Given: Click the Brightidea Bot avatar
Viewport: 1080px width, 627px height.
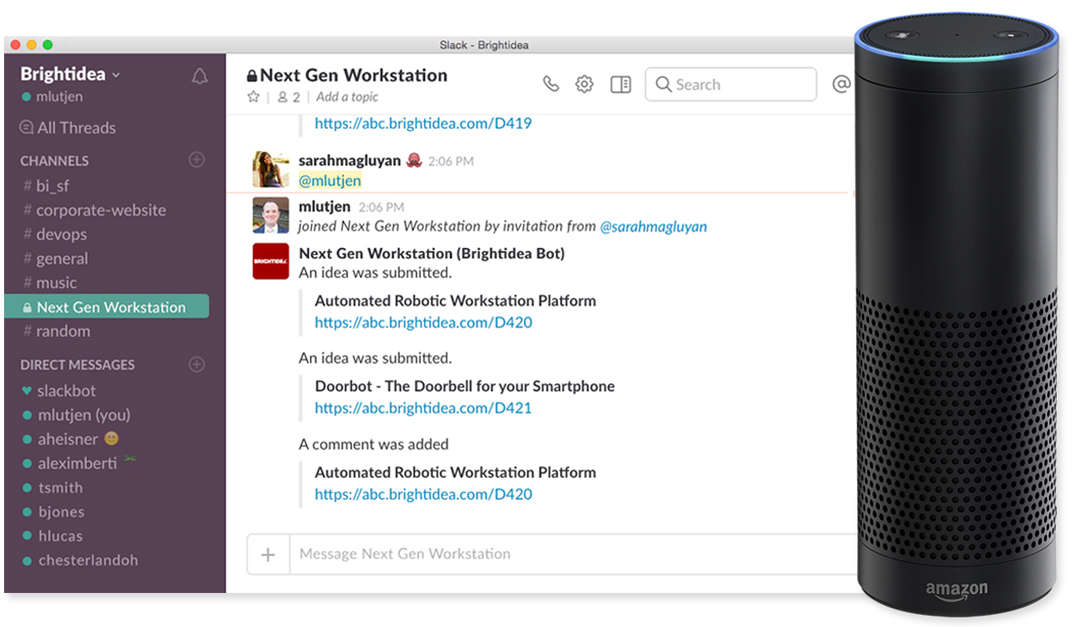Looking at the screenshot, I should tap(271, 261).
